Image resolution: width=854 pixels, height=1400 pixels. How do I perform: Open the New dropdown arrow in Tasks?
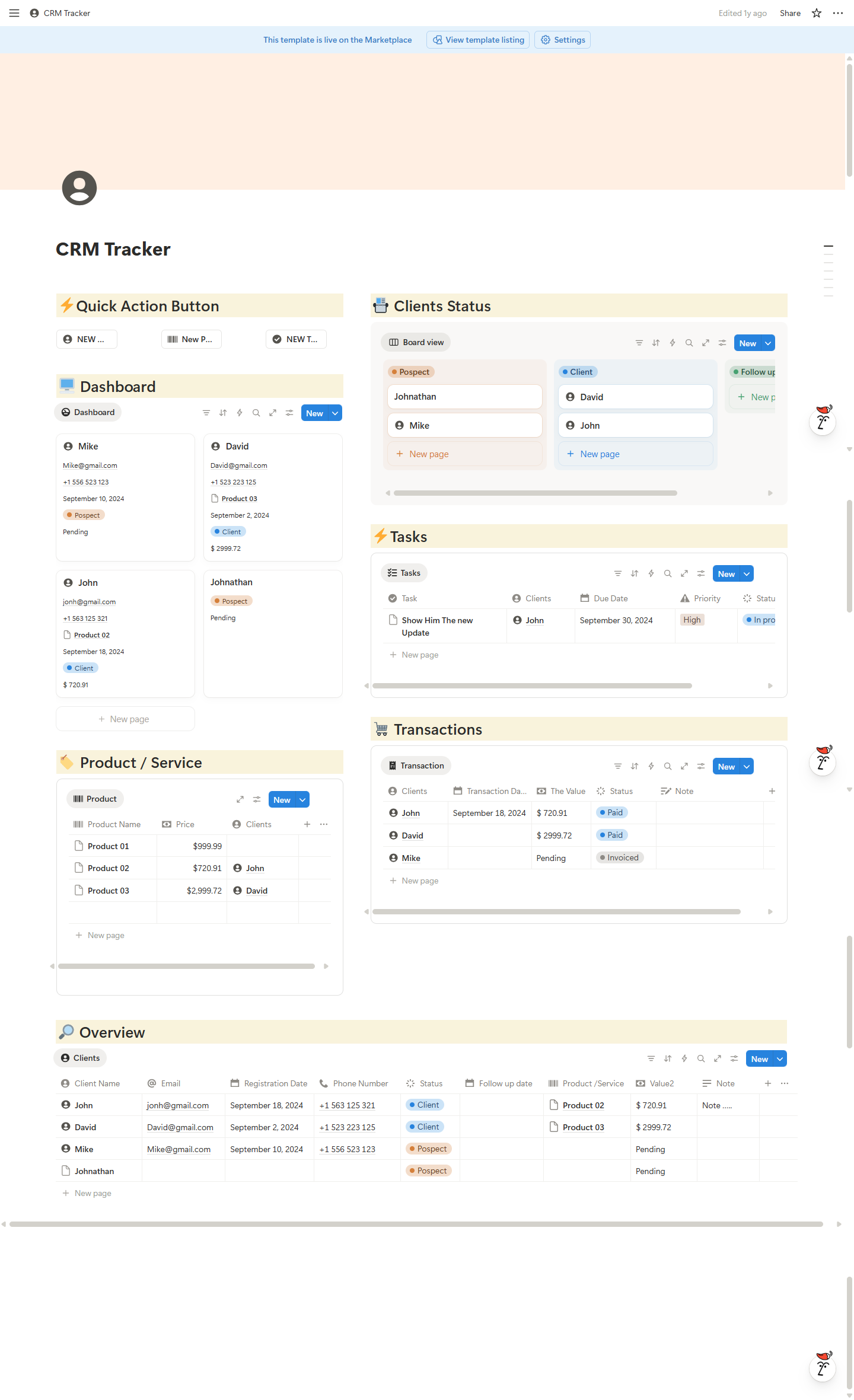[747, 573]
